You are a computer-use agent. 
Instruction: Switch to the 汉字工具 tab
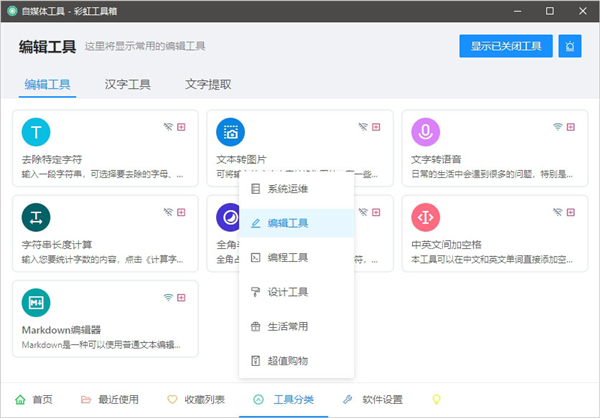tap(128, 85)
